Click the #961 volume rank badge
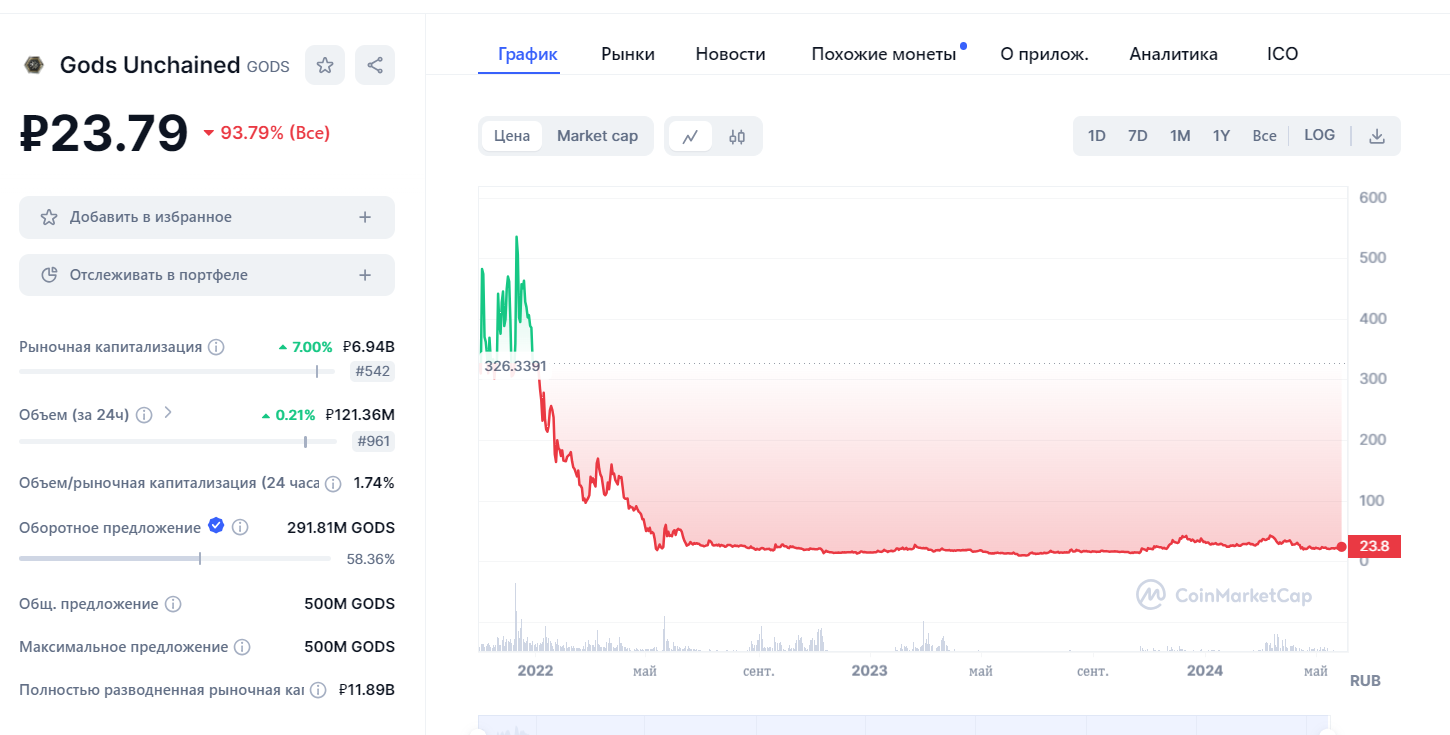 (373, 441)
